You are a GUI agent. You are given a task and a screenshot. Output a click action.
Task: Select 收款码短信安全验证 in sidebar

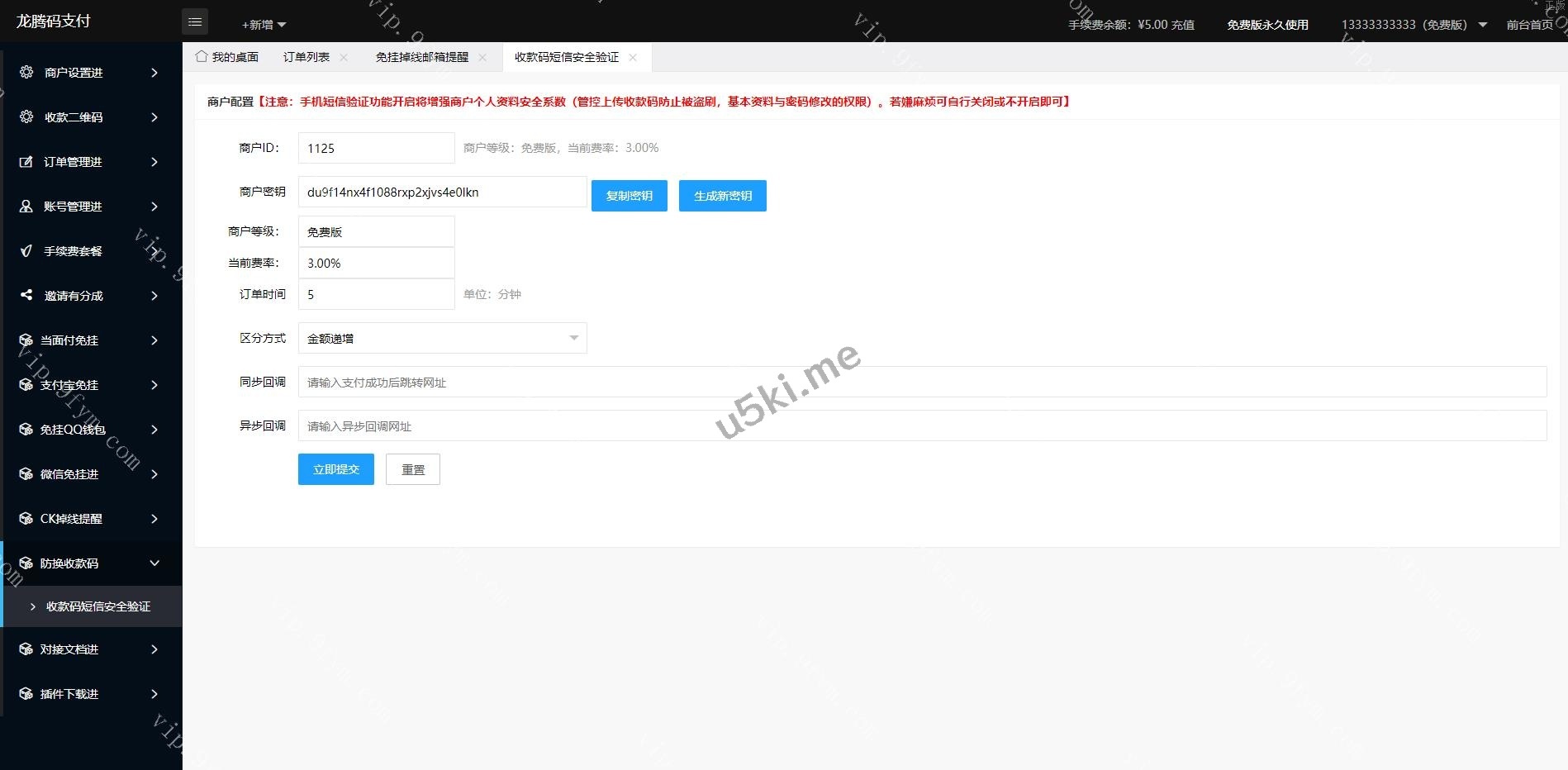(x=97, y=606)
